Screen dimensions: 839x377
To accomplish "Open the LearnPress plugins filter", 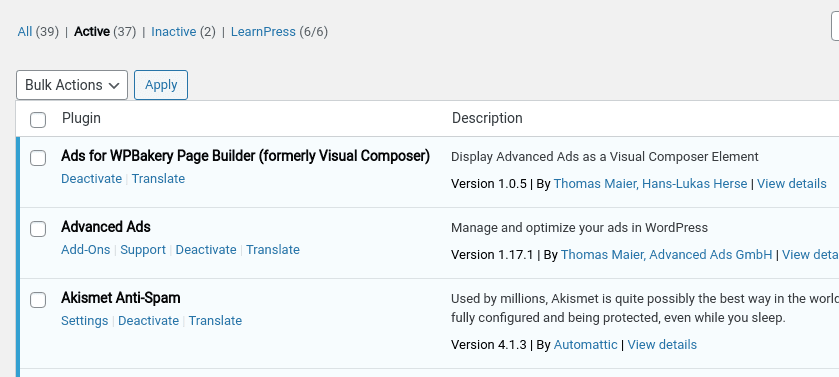I will (263, 32).
